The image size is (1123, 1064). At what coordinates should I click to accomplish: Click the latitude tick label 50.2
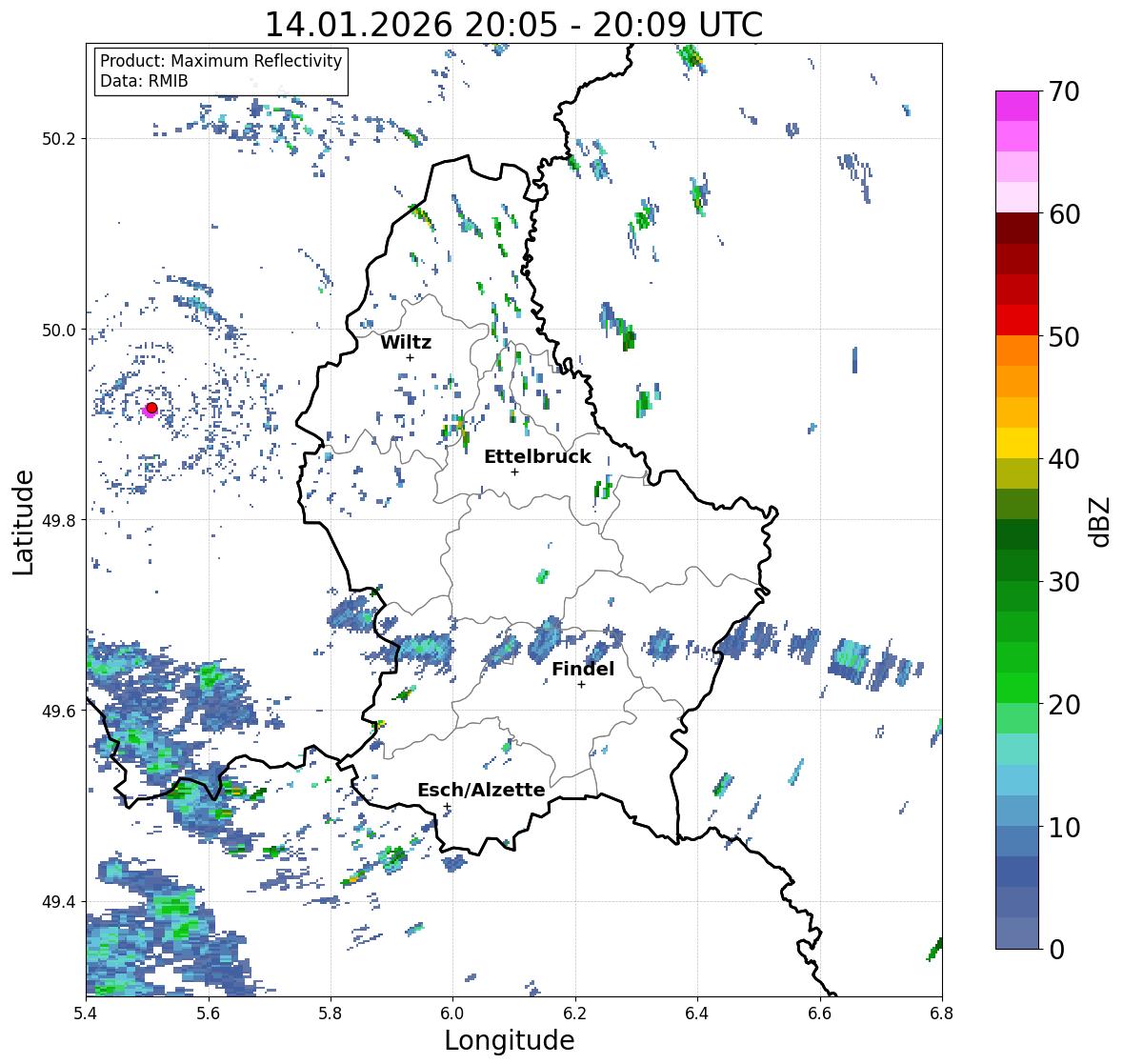click(59, 139)
